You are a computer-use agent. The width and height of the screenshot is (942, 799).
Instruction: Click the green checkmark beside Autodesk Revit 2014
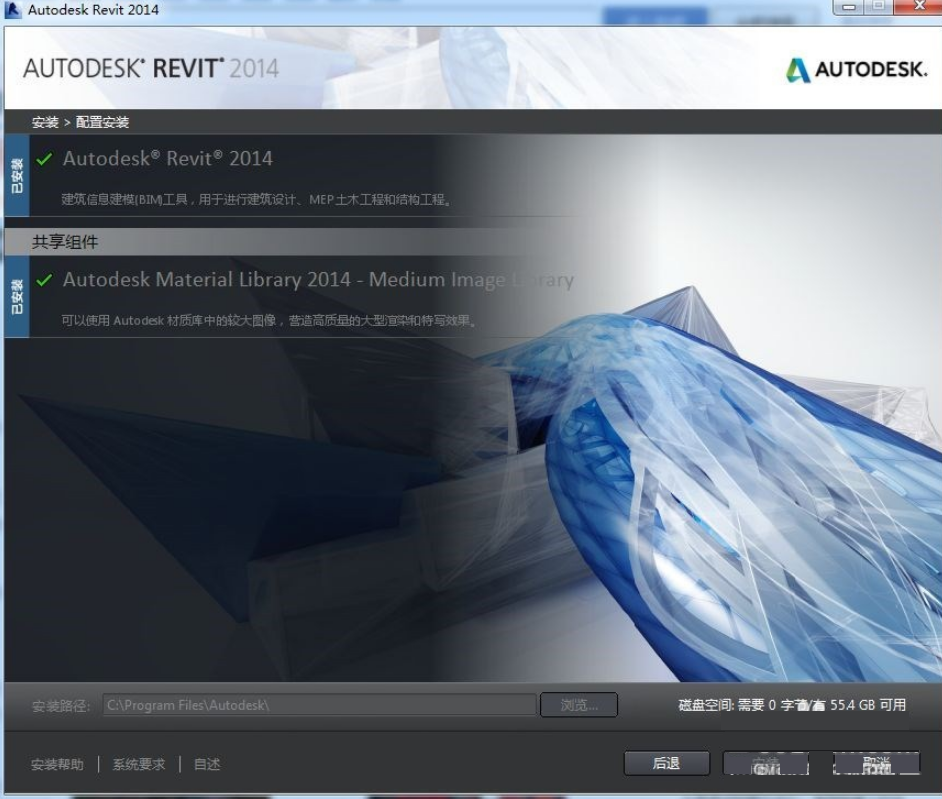pos(44,159)
